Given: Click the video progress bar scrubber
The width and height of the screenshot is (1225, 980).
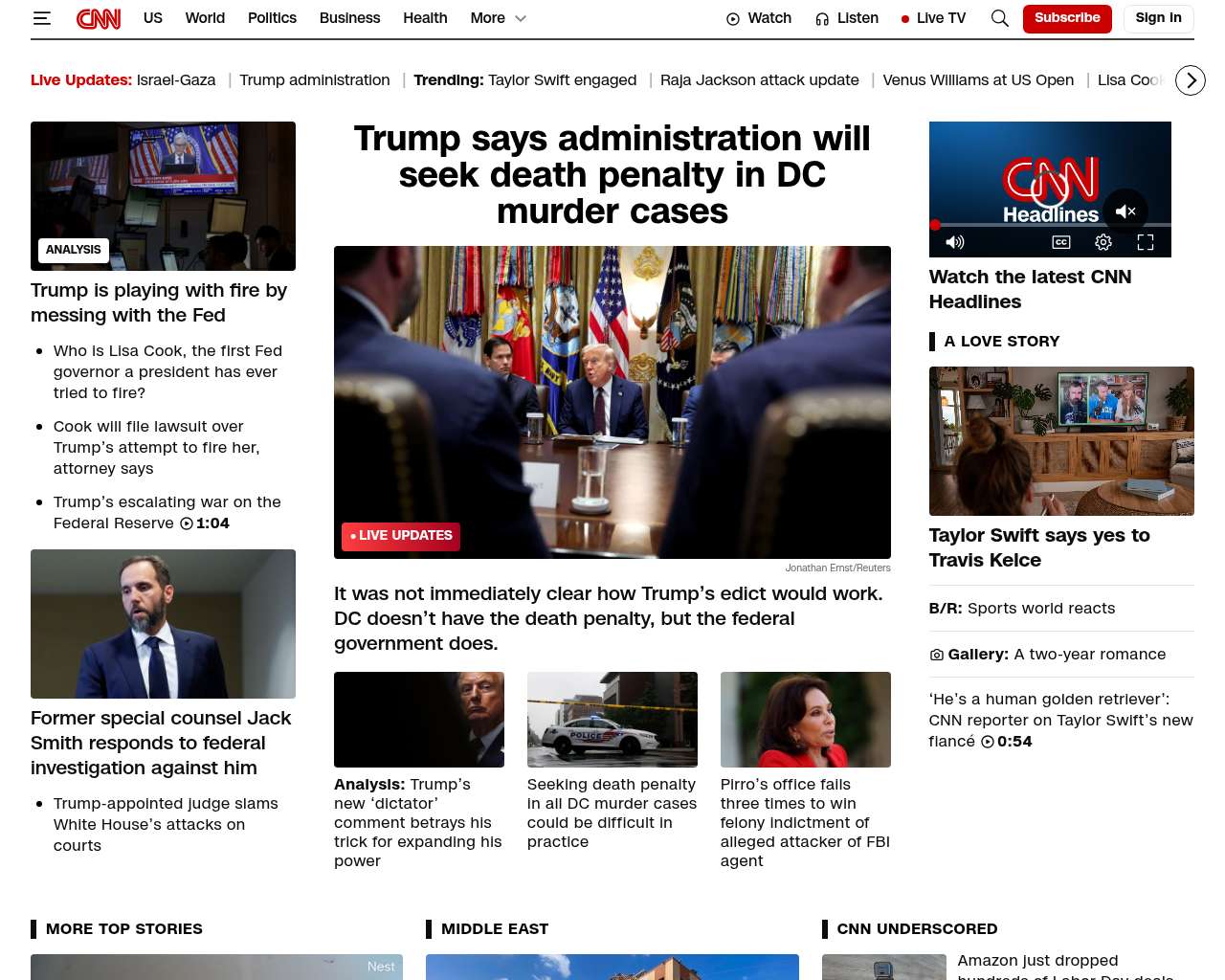Looking at the screenshot, I should [935, 225].
